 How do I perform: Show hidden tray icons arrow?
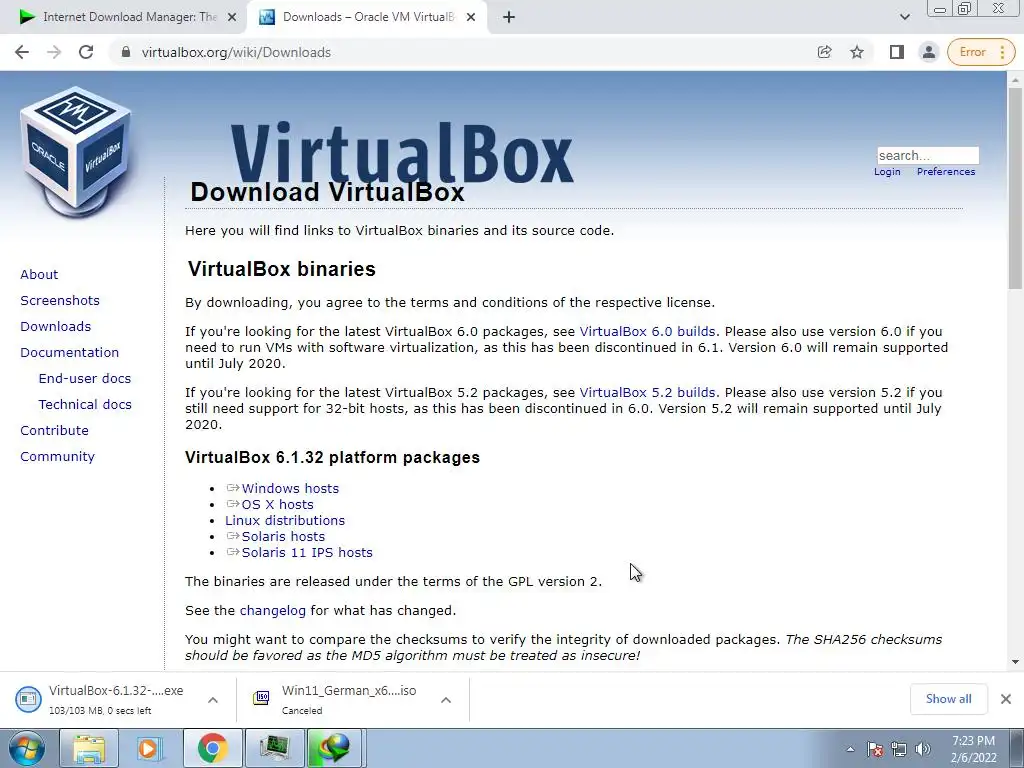point(850,749)
